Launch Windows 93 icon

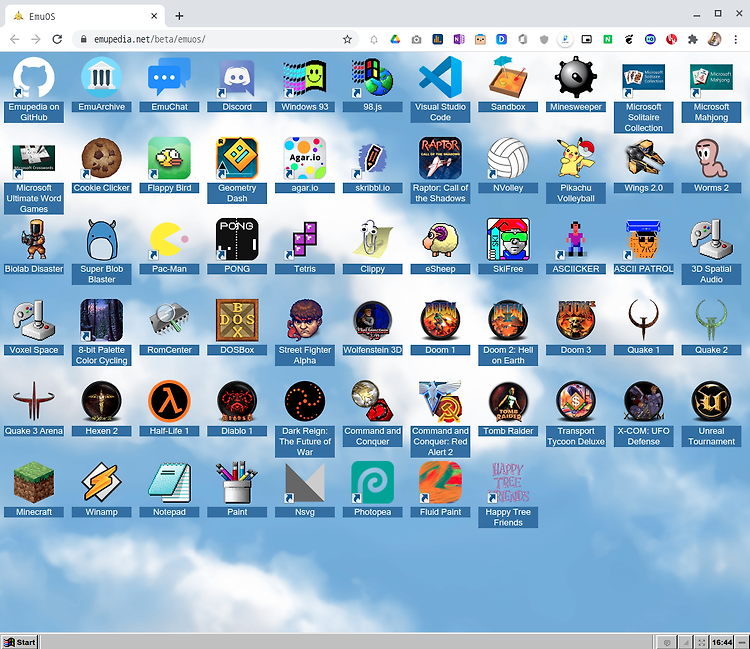[305, 77]
